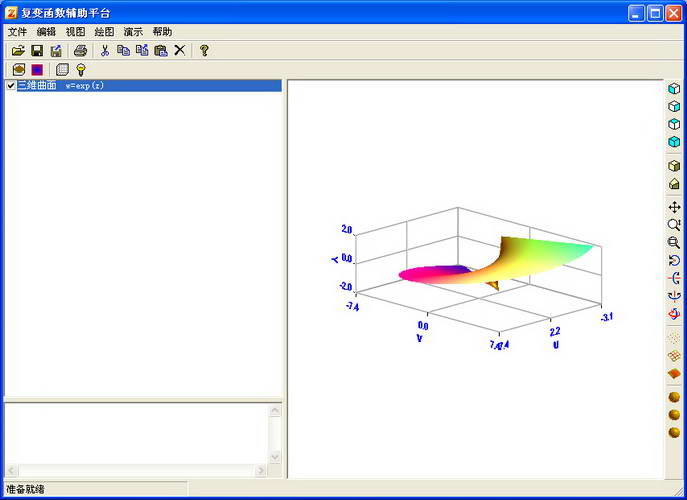The height and width of the screenshot is (500, 687).
Task: Open the 文件 menu
Action: click(x=18, y=32)
